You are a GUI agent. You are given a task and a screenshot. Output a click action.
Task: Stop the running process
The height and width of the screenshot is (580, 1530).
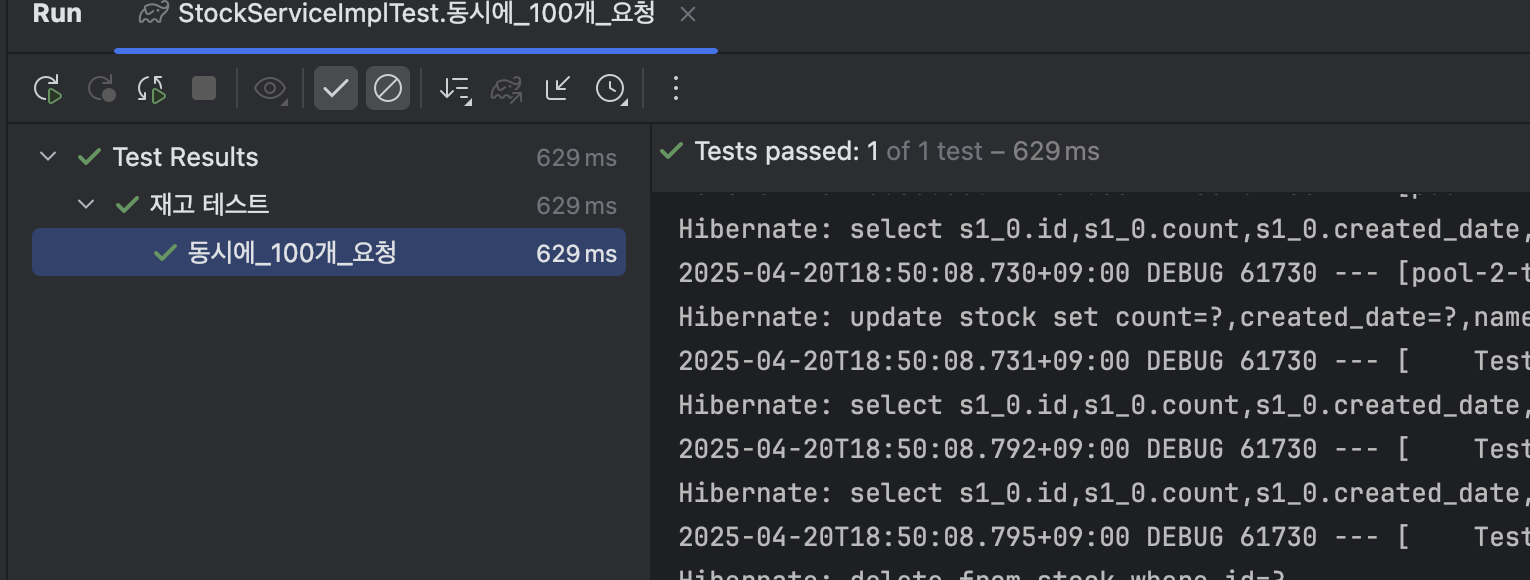click(204, 89)
